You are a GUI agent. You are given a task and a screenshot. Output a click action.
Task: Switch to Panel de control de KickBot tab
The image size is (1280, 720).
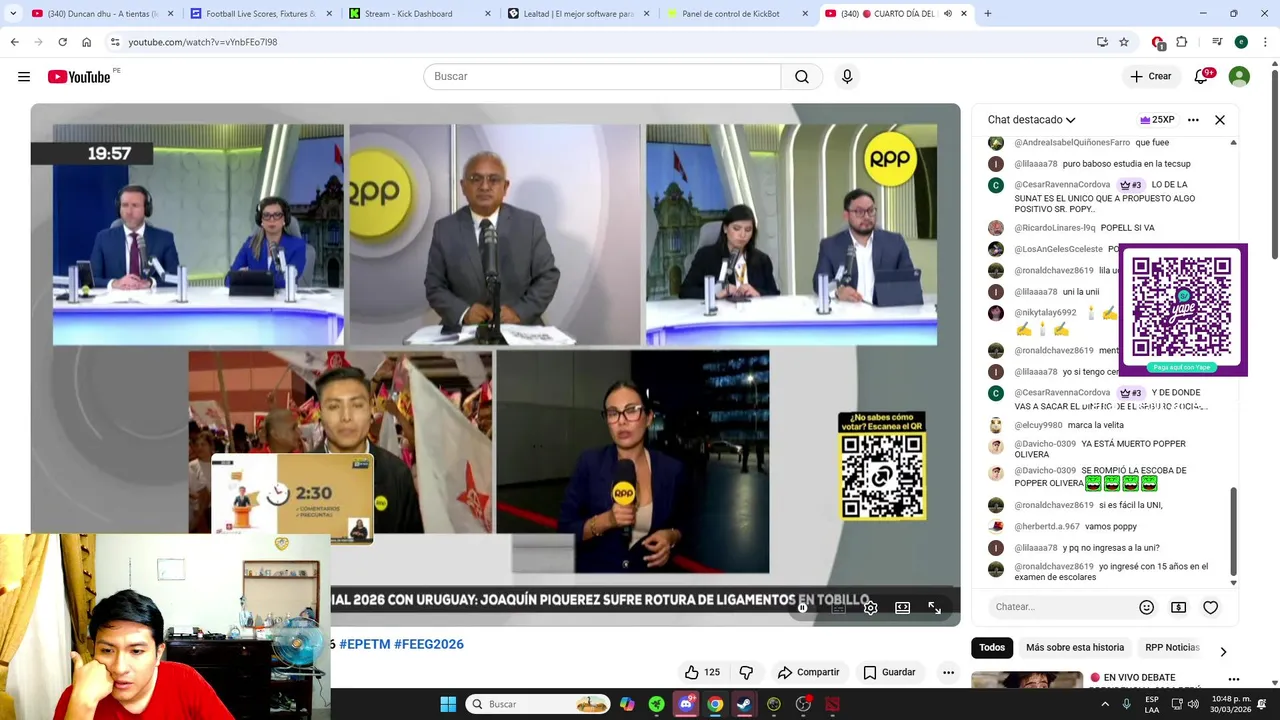737,14
